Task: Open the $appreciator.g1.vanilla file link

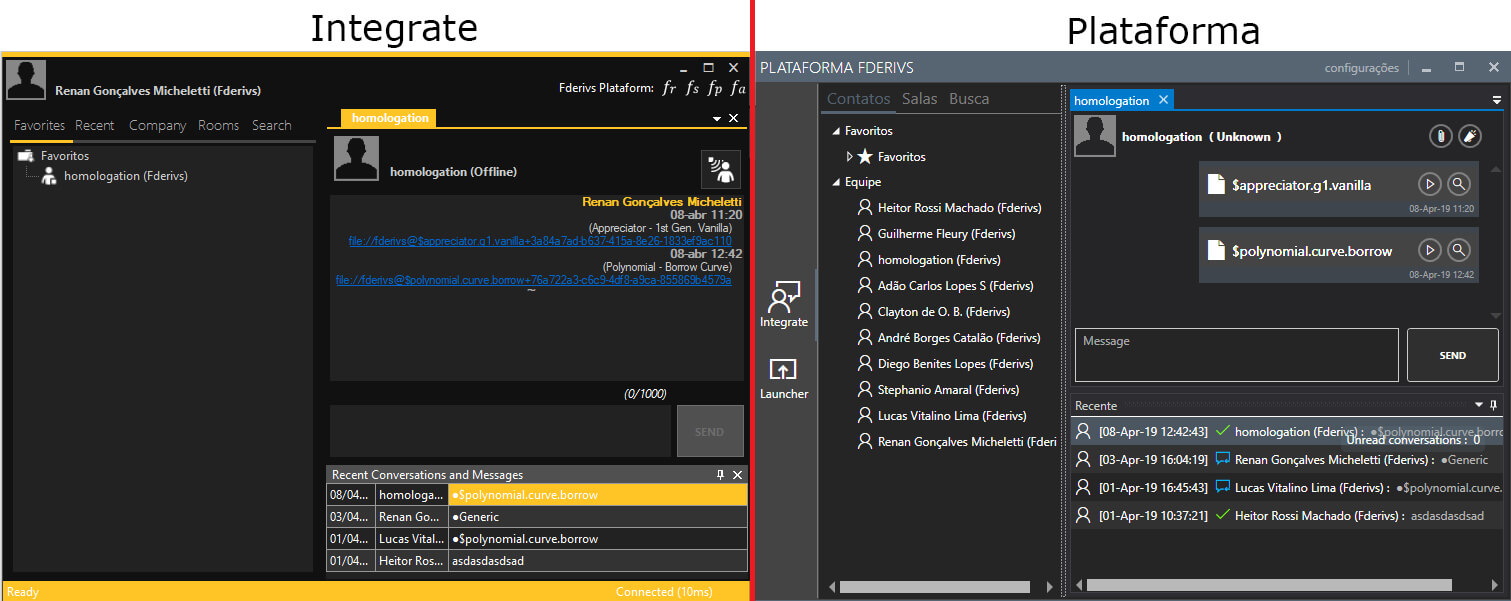Action: click(x=540, y=241)
